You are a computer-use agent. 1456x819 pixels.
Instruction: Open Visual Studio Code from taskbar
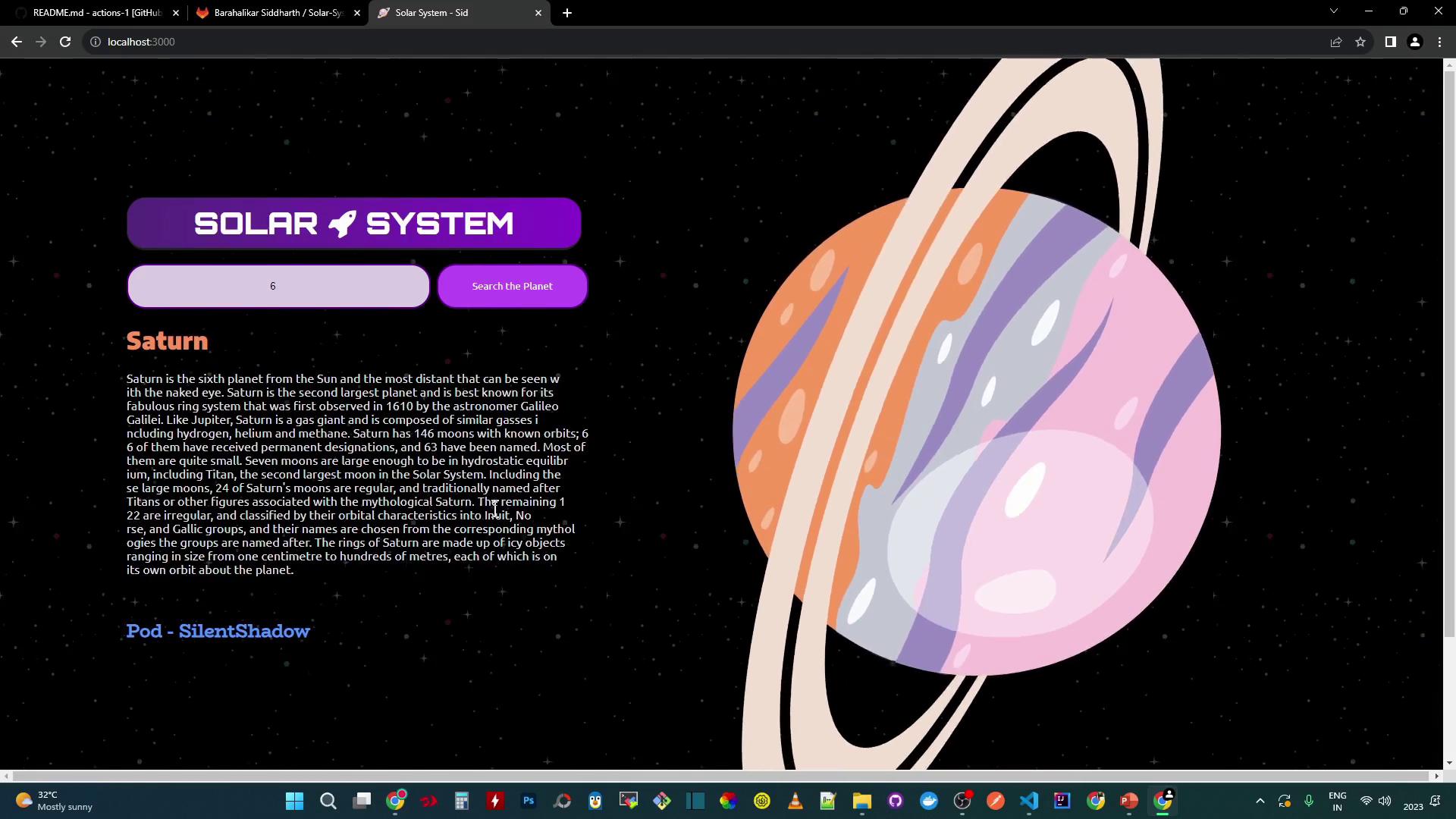1028,801
